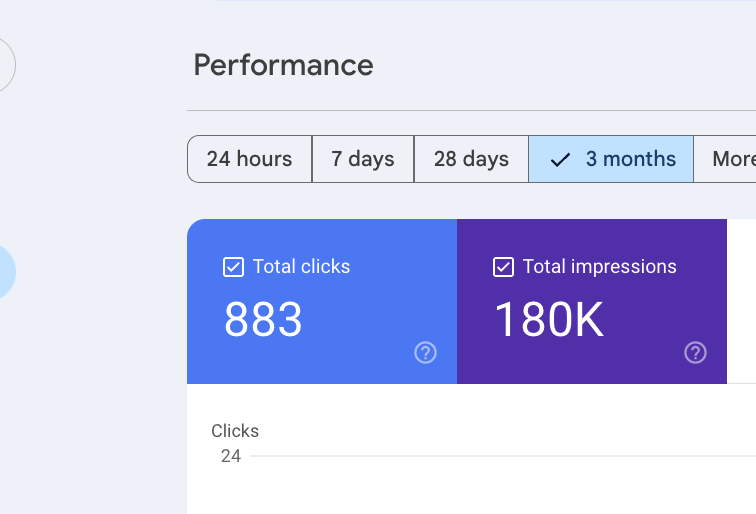Open help icon for Total impressions
The image size is (756, 514).
695,352
